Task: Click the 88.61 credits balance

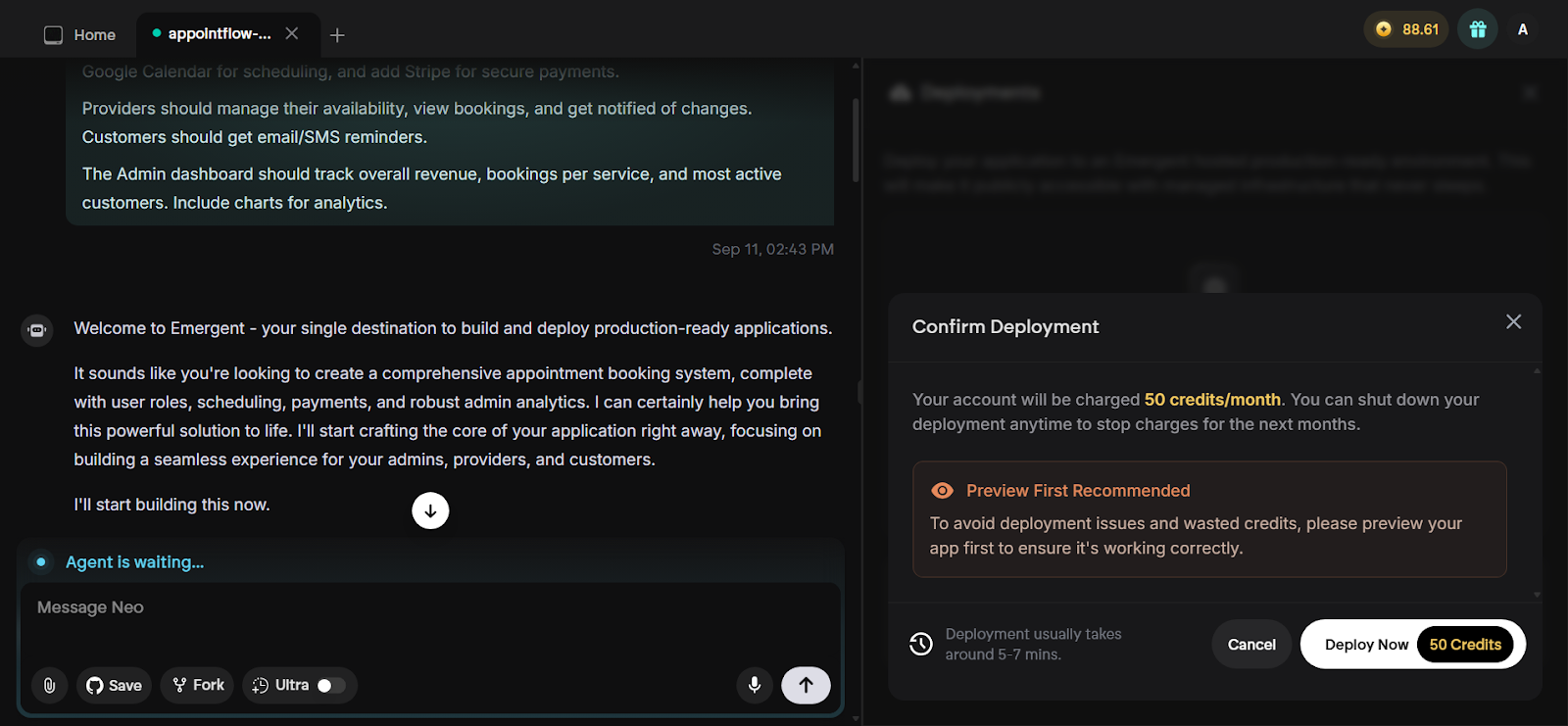Action: click(1406, 29)
